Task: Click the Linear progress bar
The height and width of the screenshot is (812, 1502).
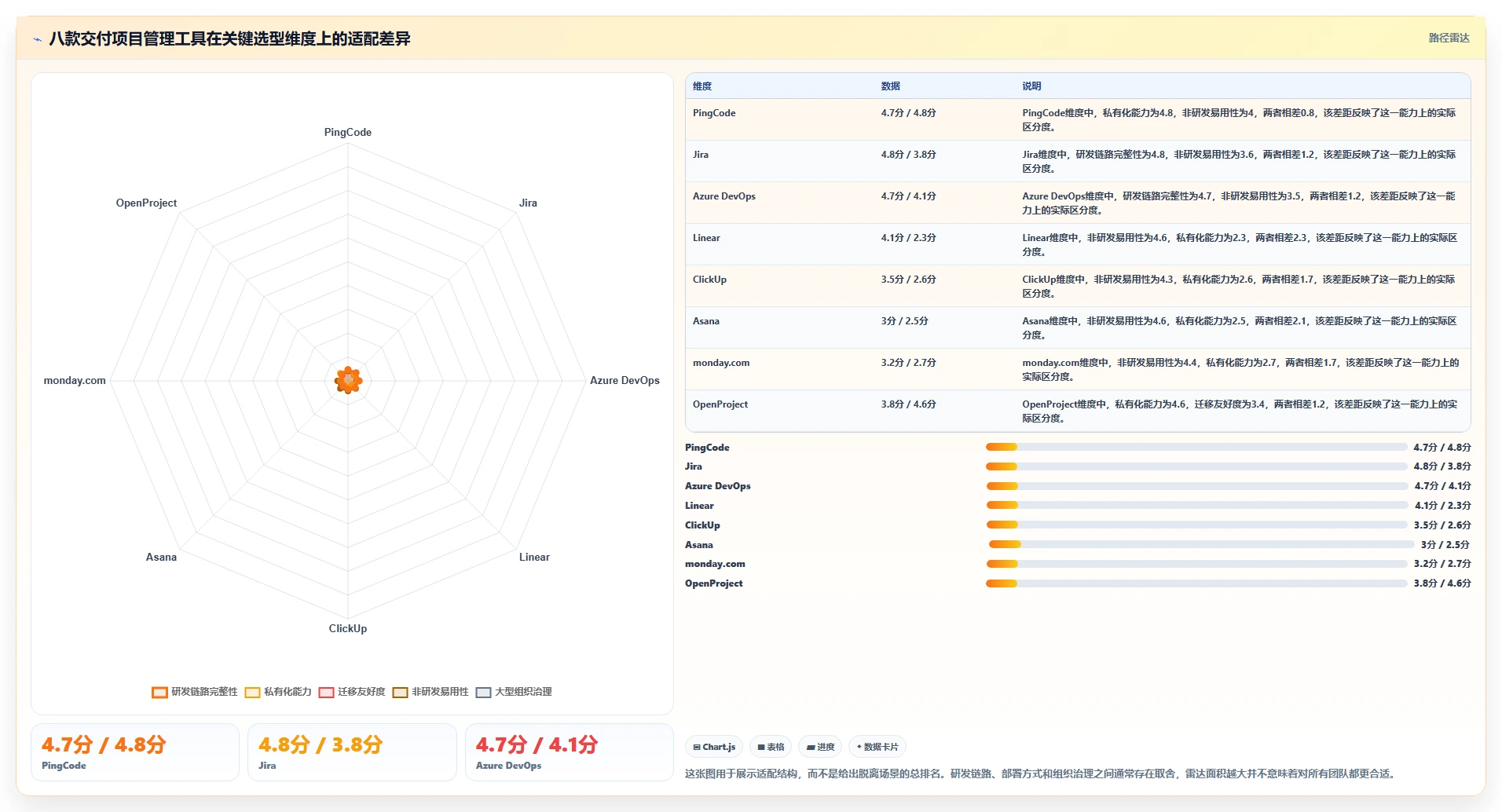Action: pos(1196,505)
